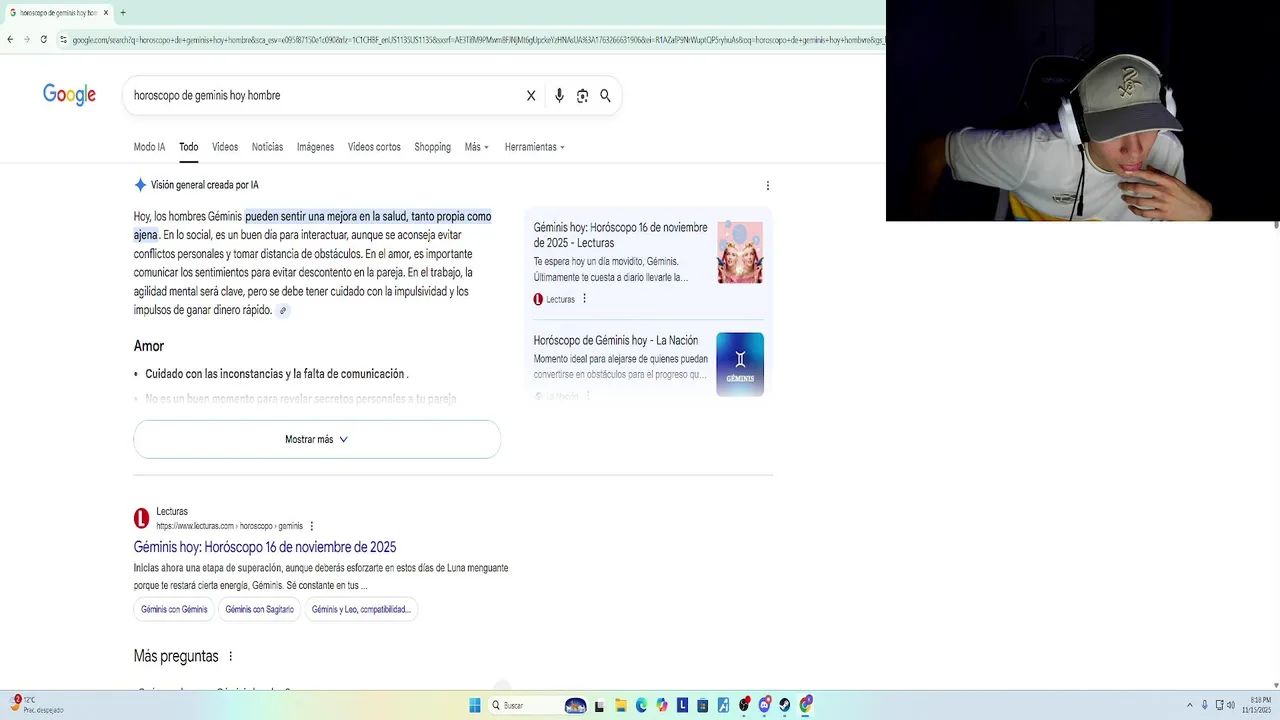
Task: Switch to the Noticias tab
Action: pos(267,147)
